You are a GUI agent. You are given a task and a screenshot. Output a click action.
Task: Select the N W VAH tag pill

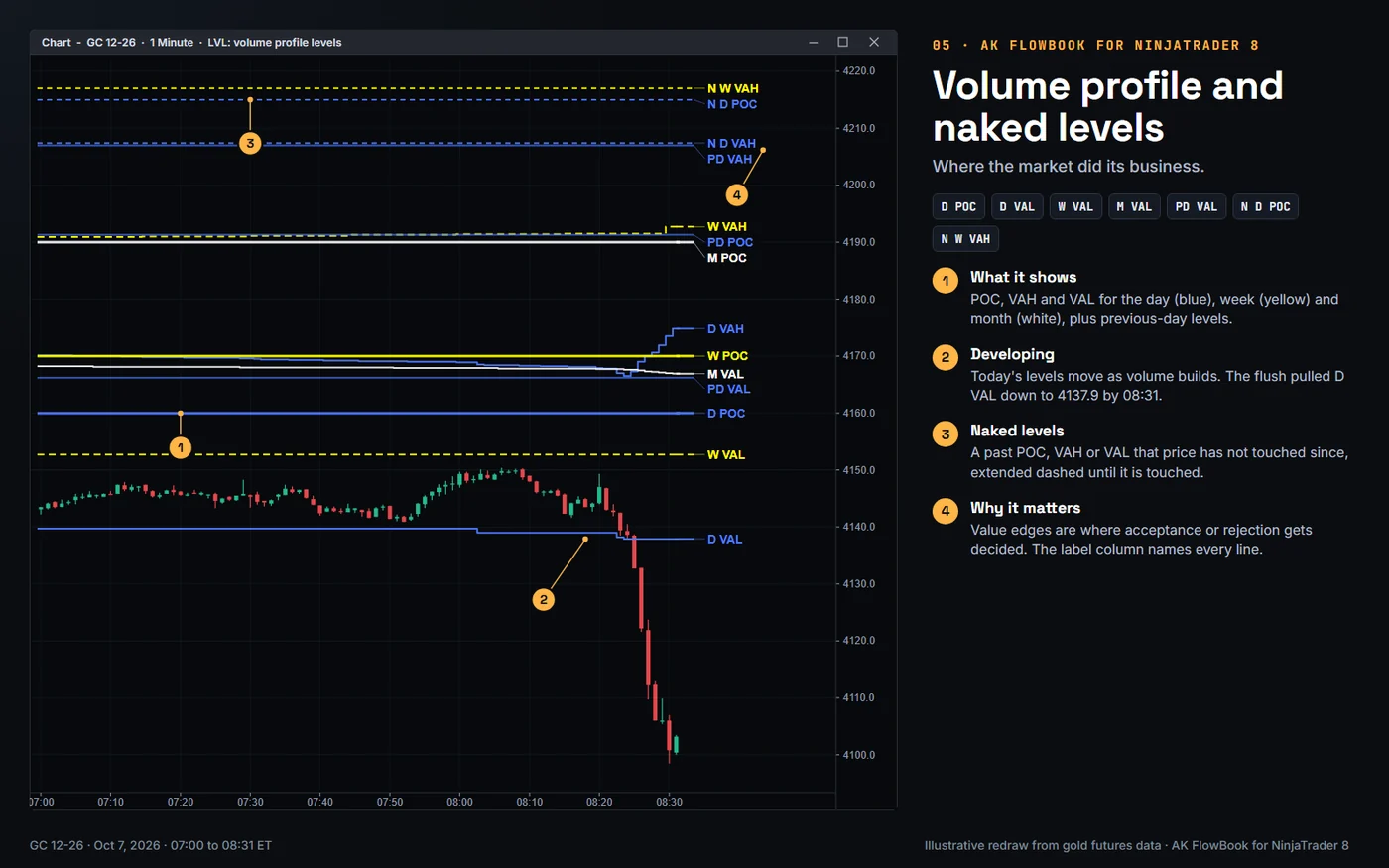tap(965, 239)
